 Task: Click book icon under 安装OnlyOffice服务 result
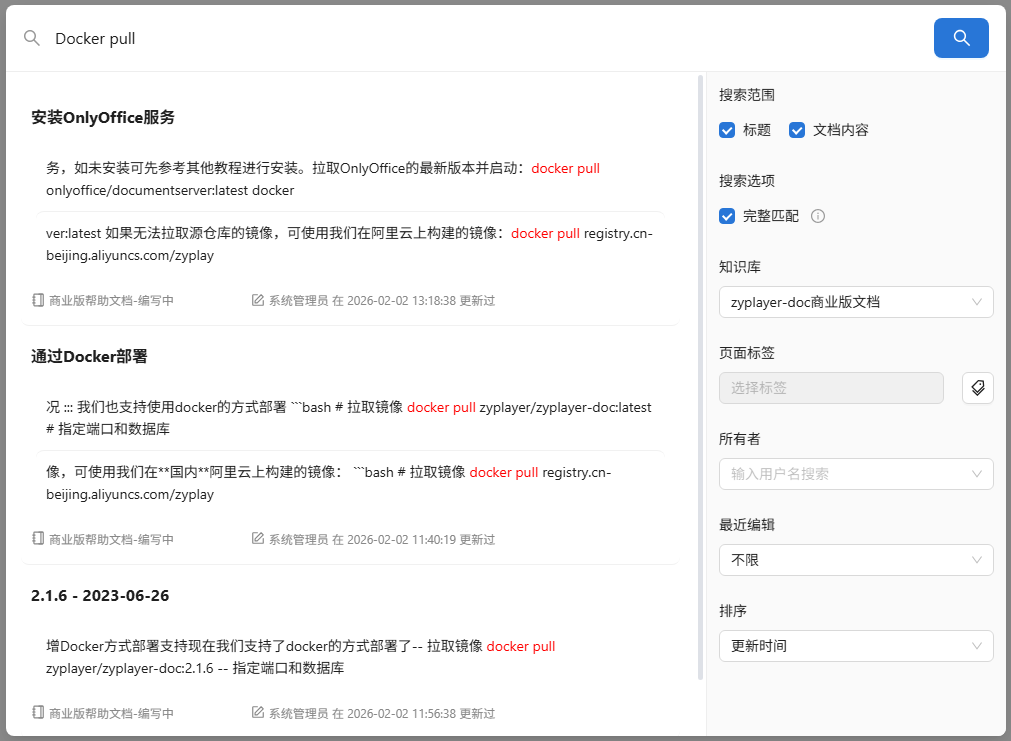[38, 300]
